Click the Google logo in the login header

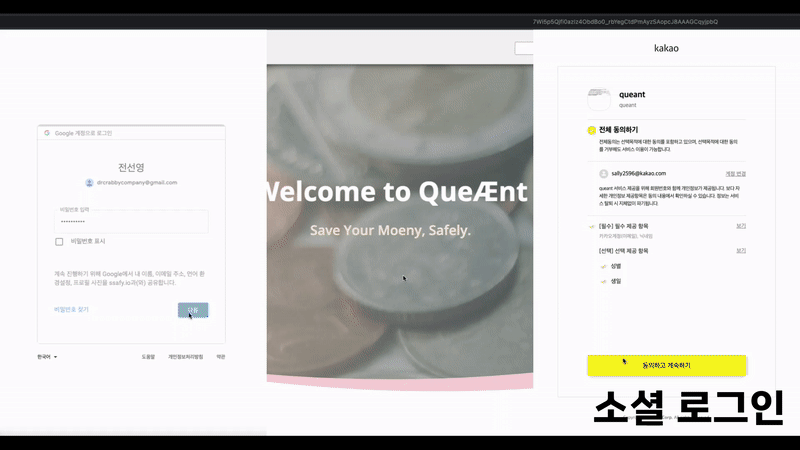click(47, 133)
